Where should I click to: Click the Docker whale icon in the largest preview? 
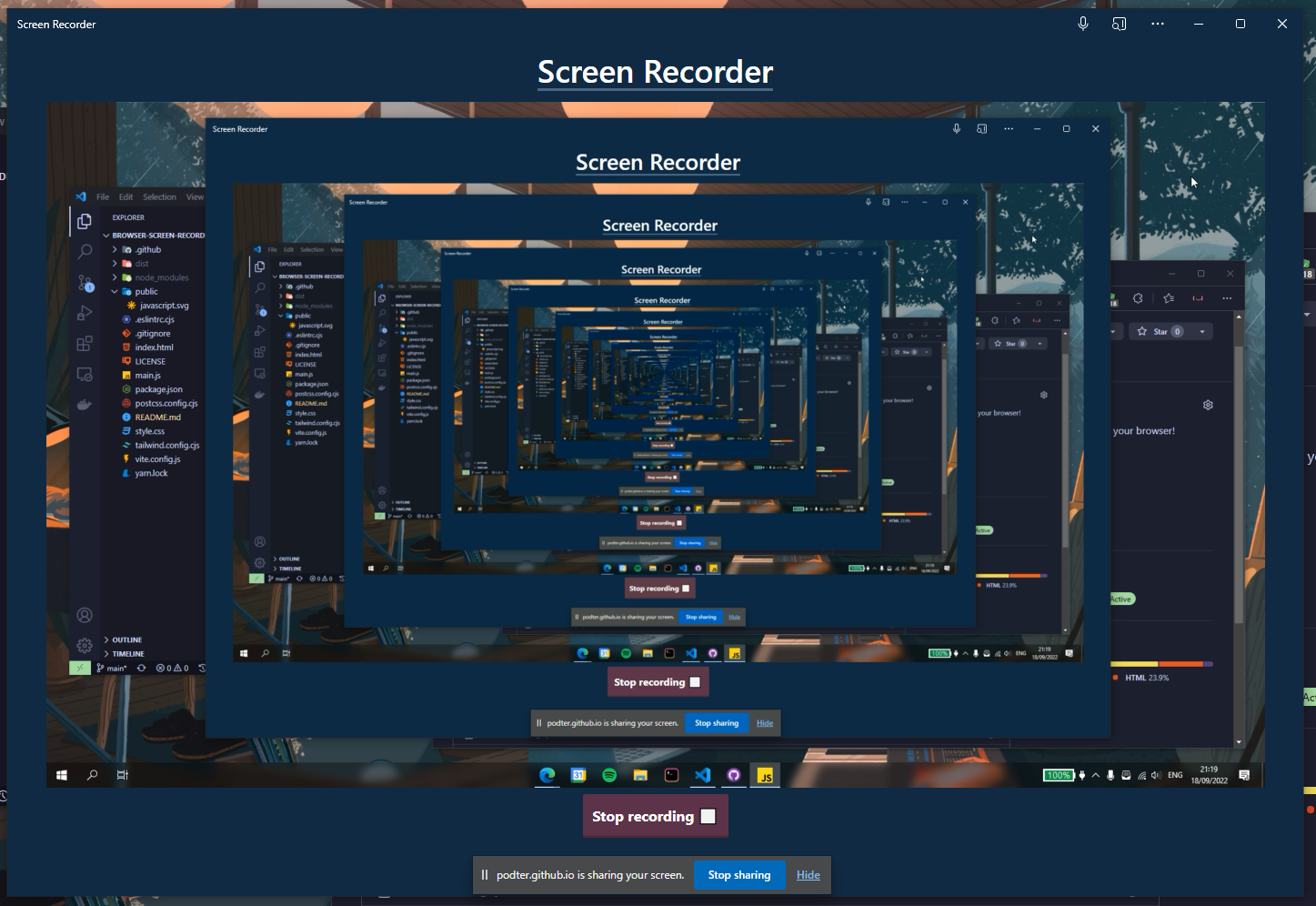[x=85, y=405]
